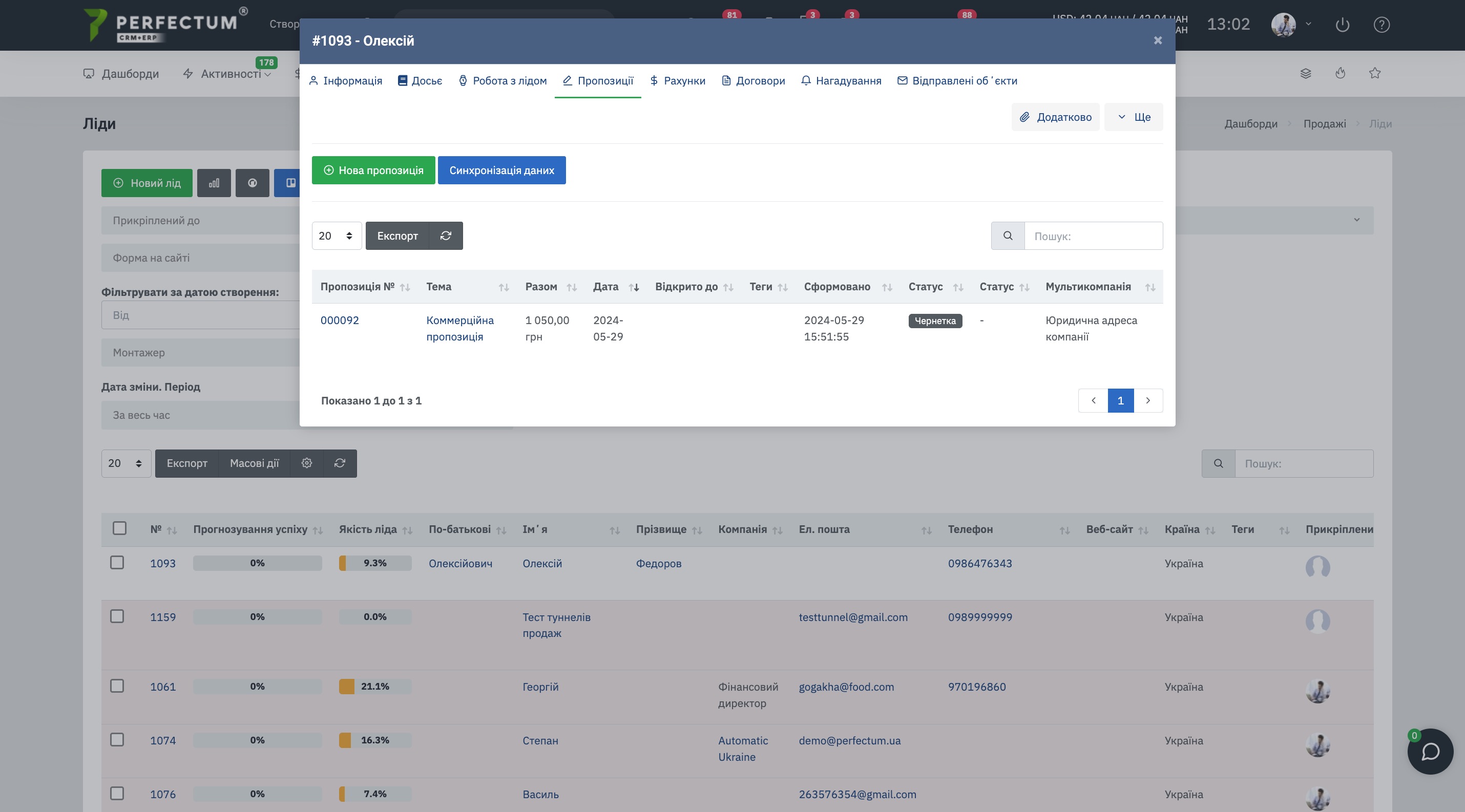The image size is (1465, 812).
Task: Expand the user profile avatar menu
Action: point(1291,25)
